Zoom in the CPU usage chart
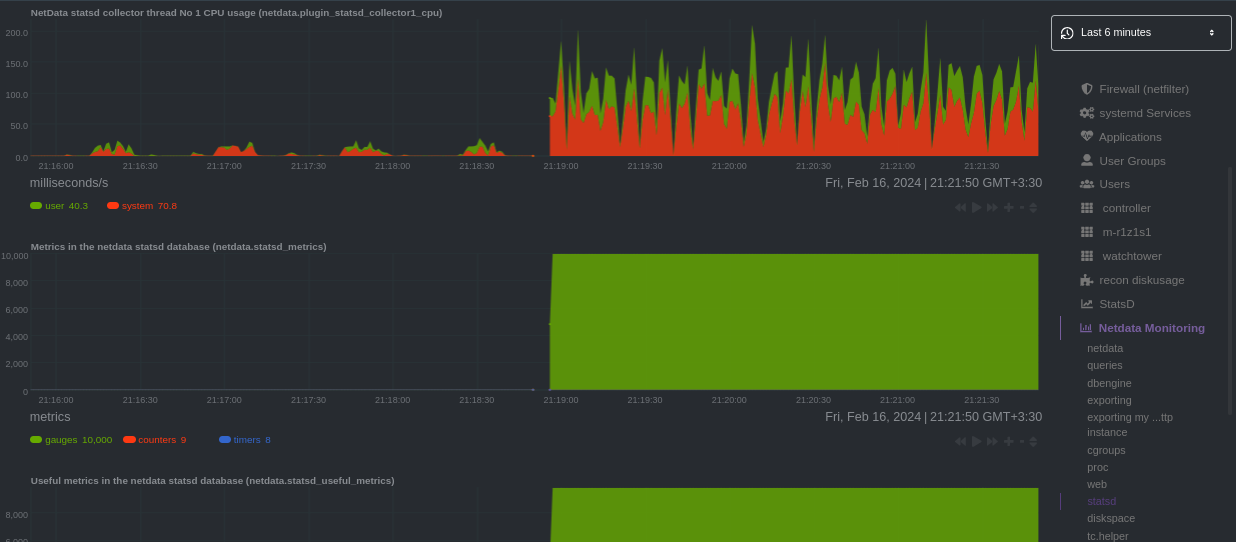This screenshot has height=542, width=1236. (1009, 207)
